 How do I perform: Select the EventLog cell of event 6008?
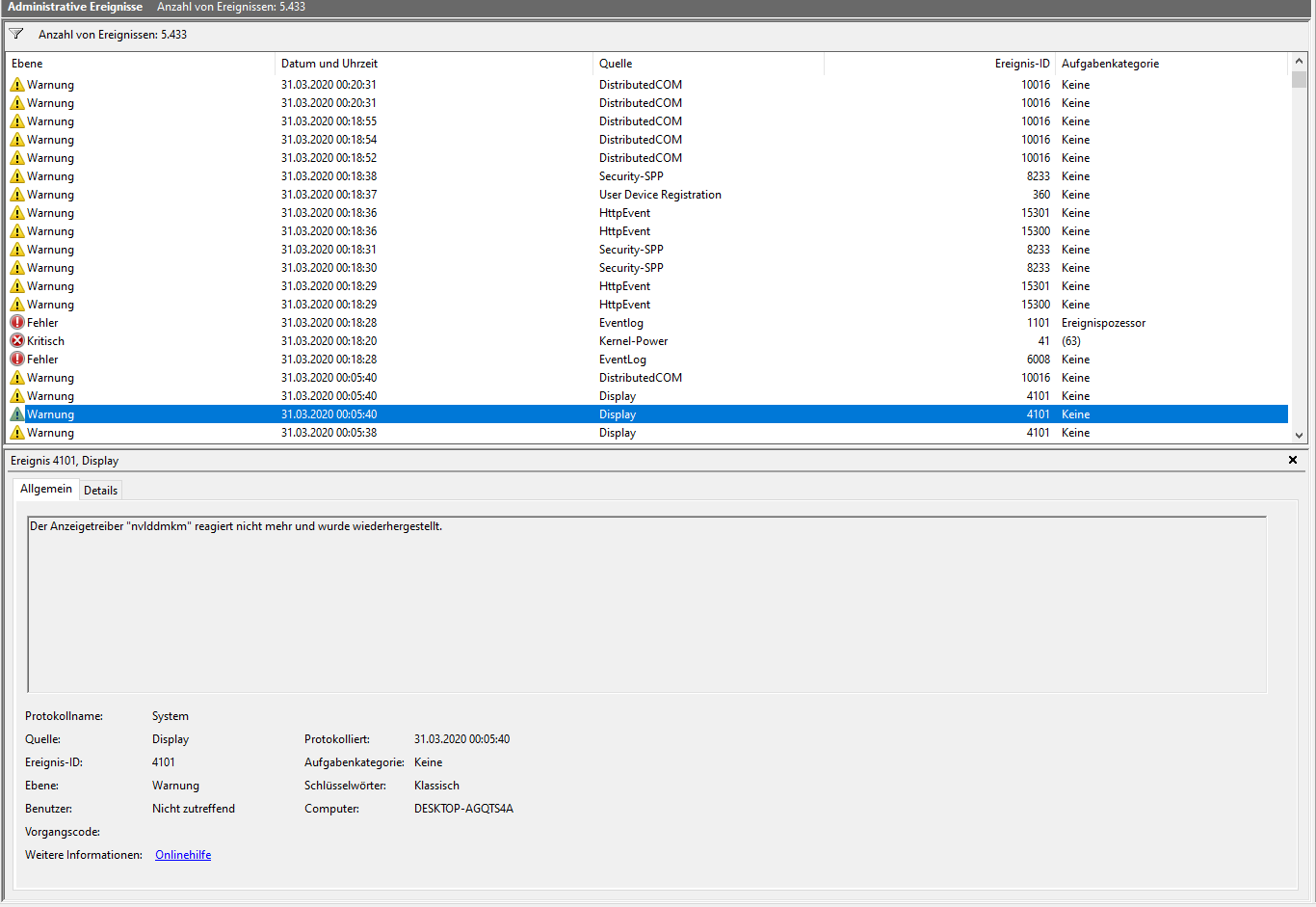pos(622,360)
